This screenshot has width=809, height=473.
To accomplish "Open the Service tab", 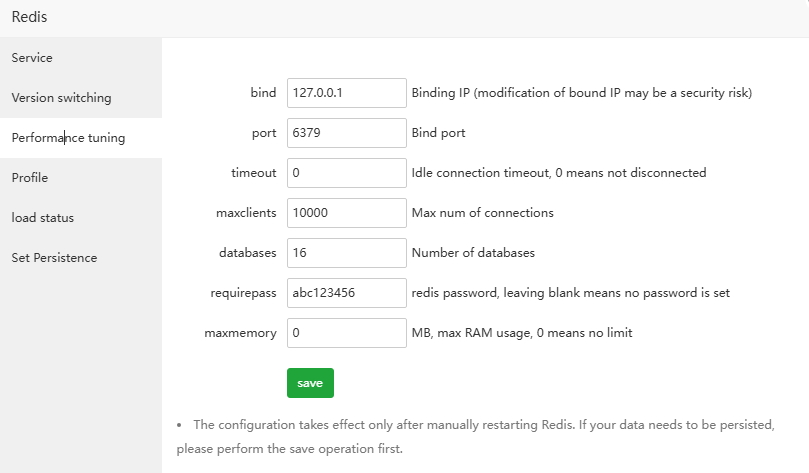I will [x=32, y=58].
